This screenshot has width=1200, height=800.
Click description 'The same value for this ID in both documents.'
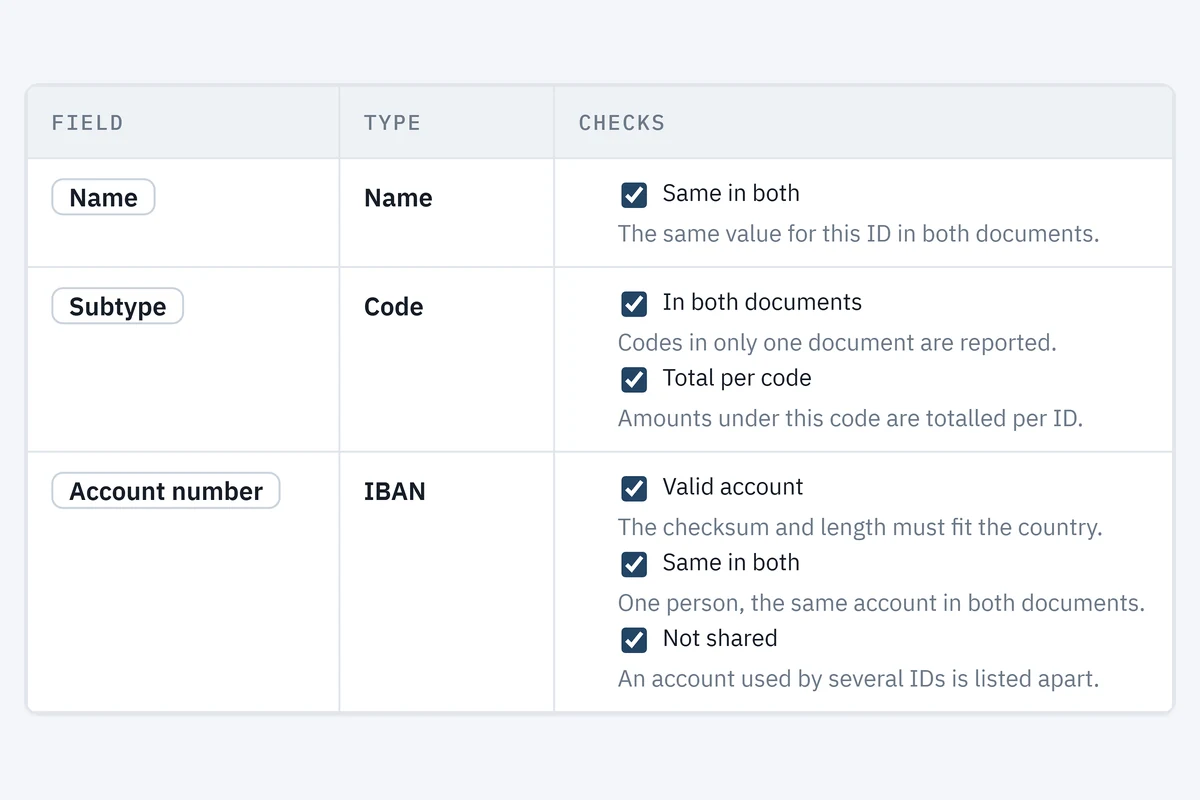(858, 234)
